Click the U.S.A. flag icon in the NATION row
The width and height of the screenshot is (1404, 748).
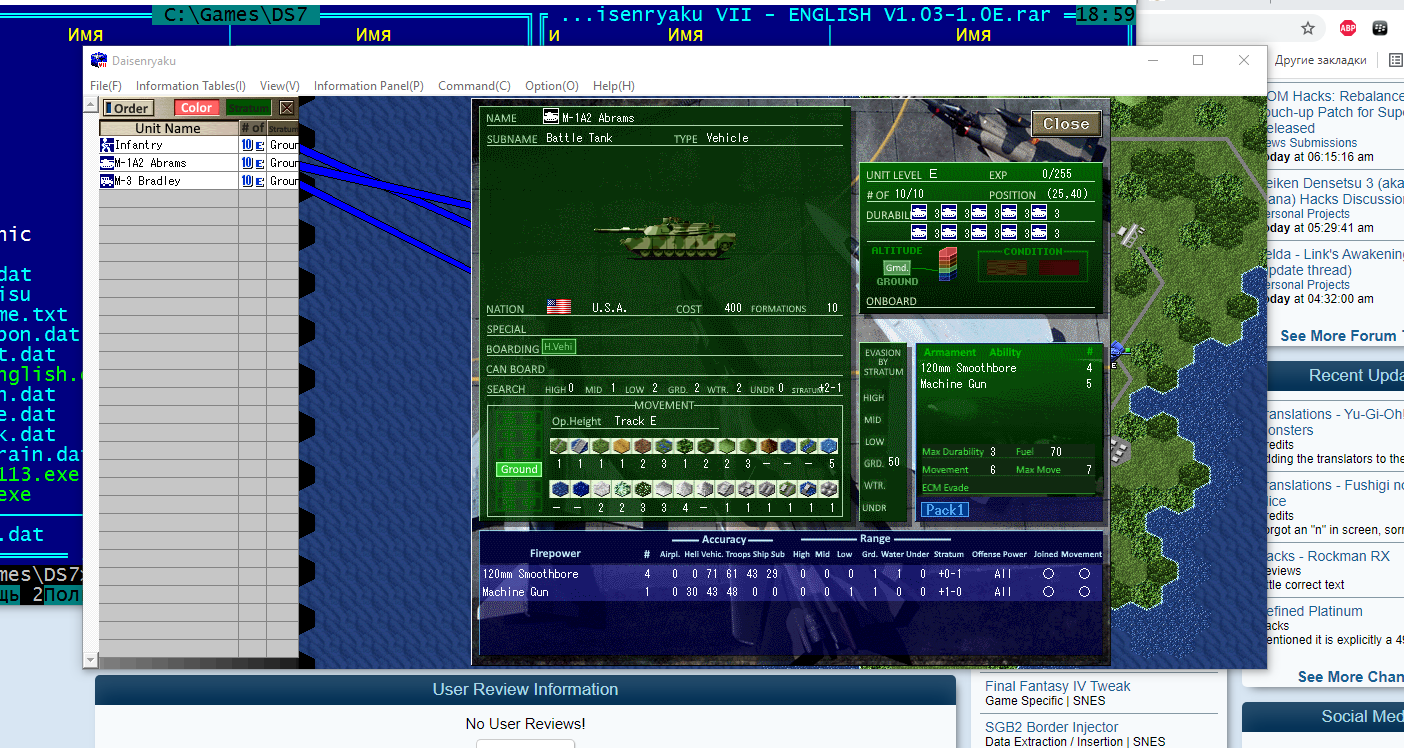tap(559, 307)
